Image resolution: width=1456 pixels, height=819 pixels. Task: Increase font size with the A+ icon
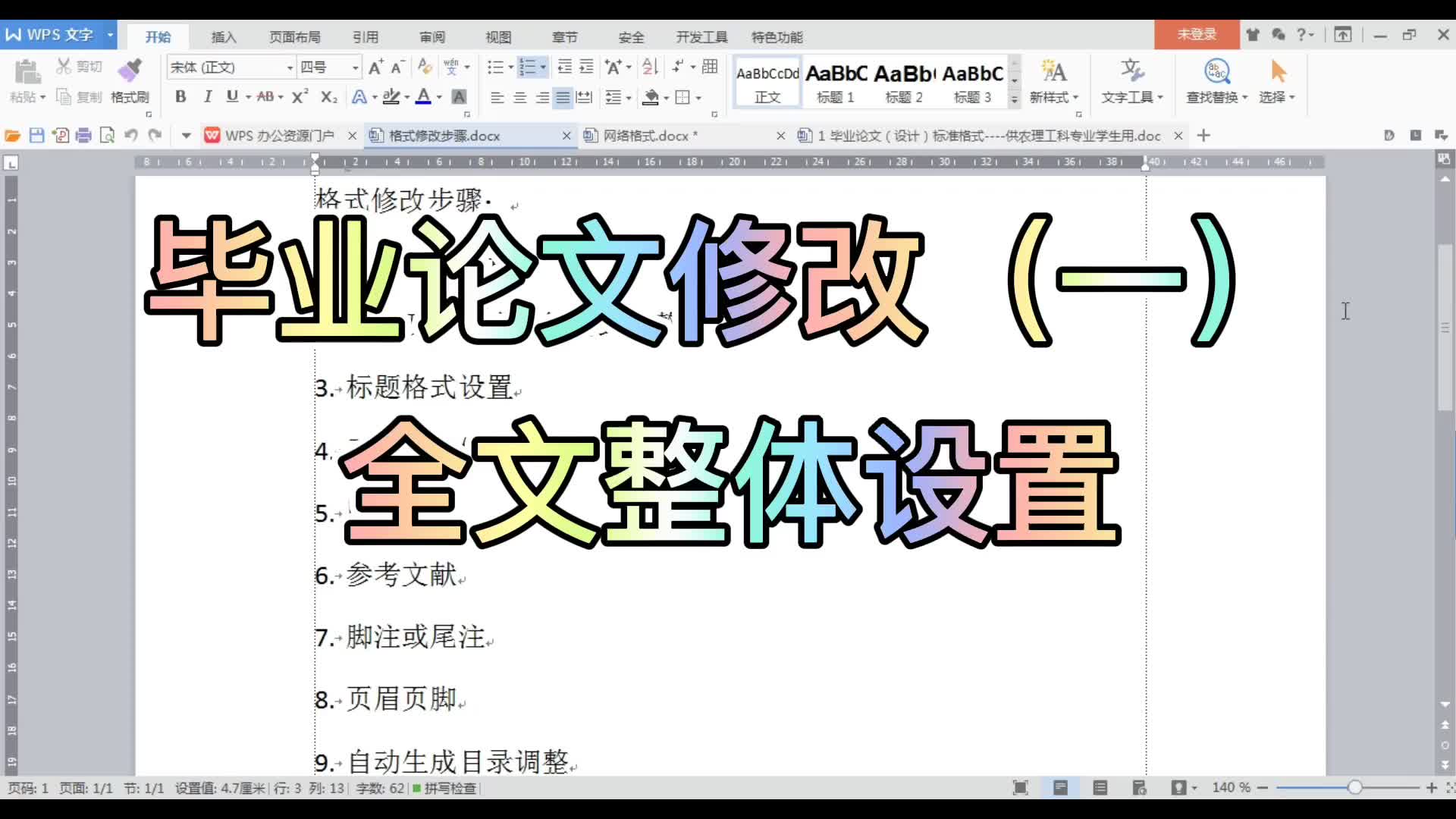coord(375,67)
